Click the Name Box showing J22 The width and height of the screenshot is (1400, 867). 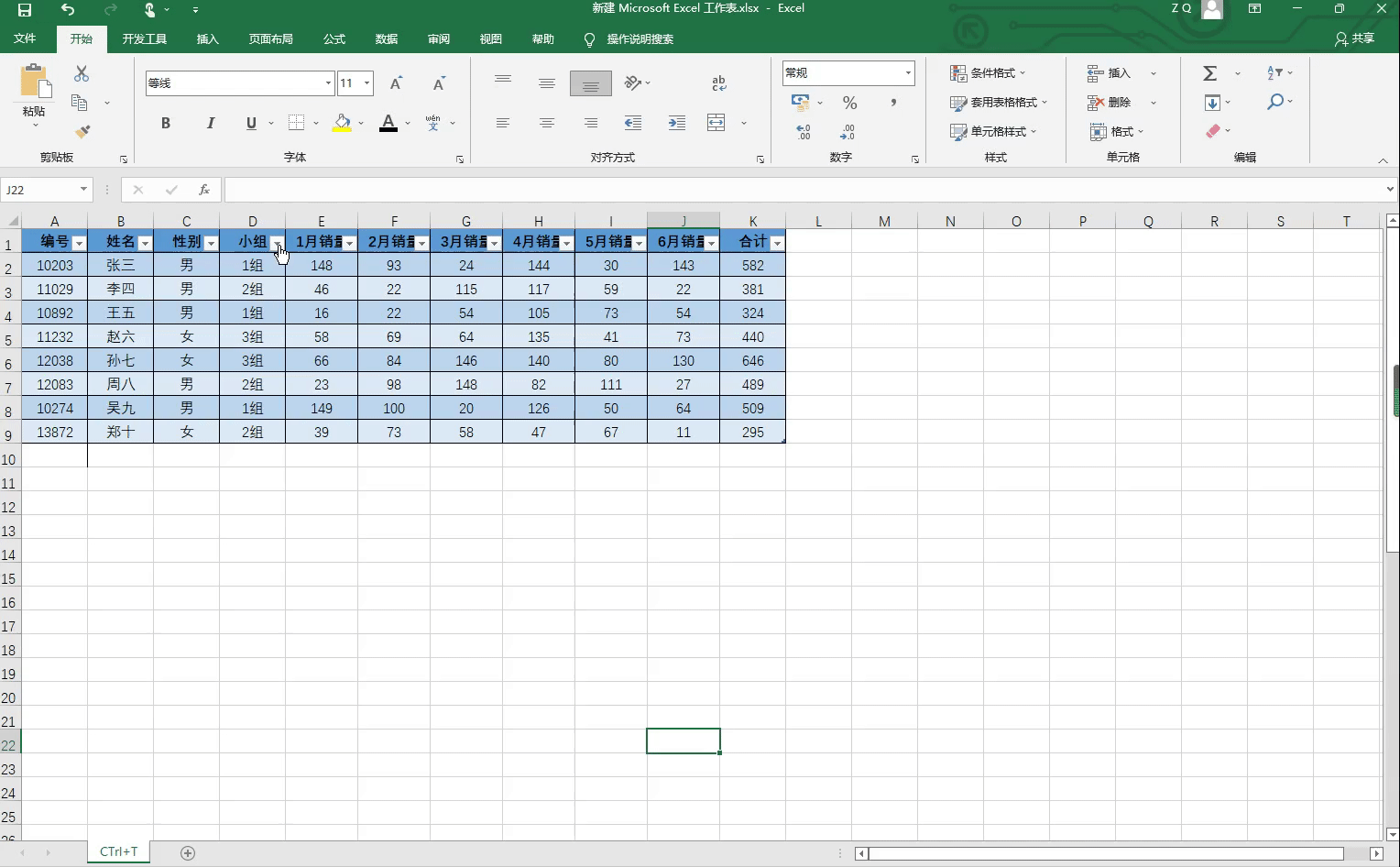(x=38, y=190)
